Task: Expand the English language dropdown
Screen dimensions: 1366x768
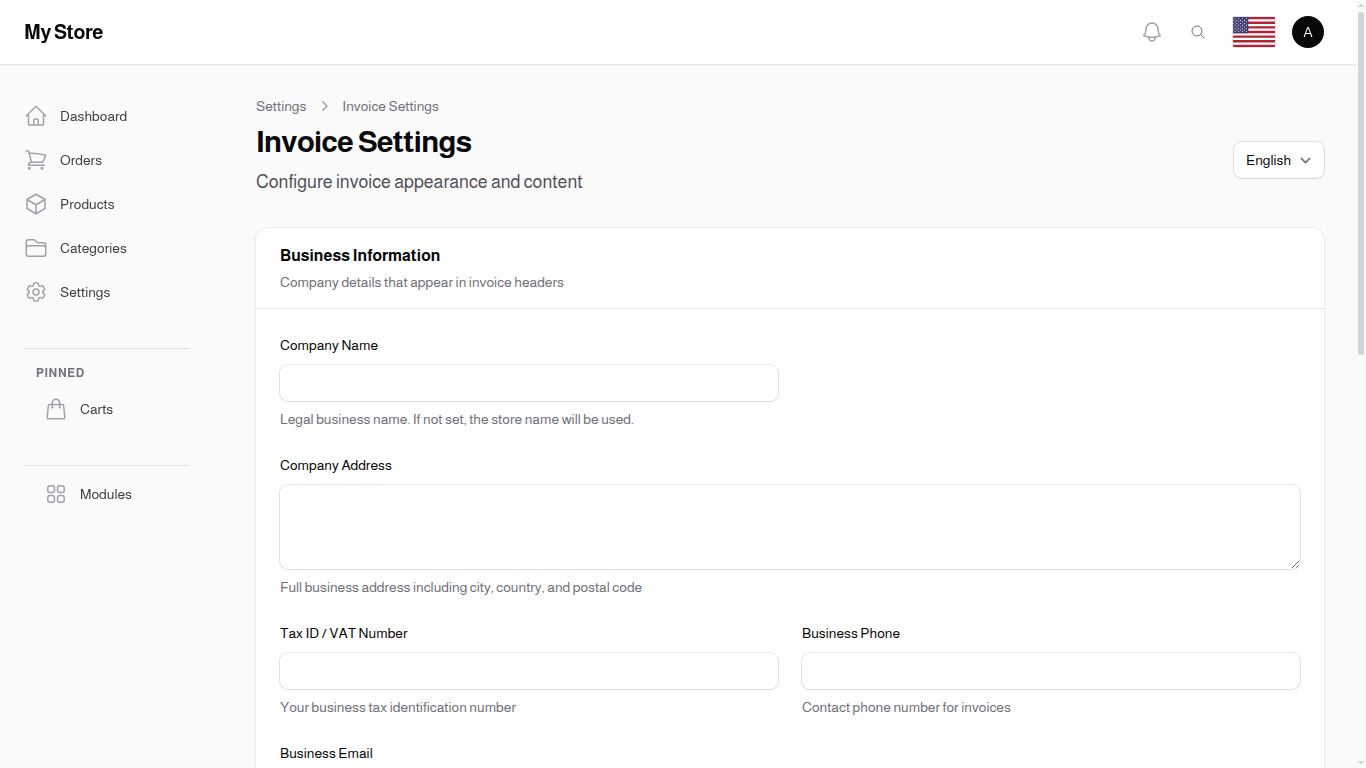Action: pyautogui.click(x=1278, y=160)
